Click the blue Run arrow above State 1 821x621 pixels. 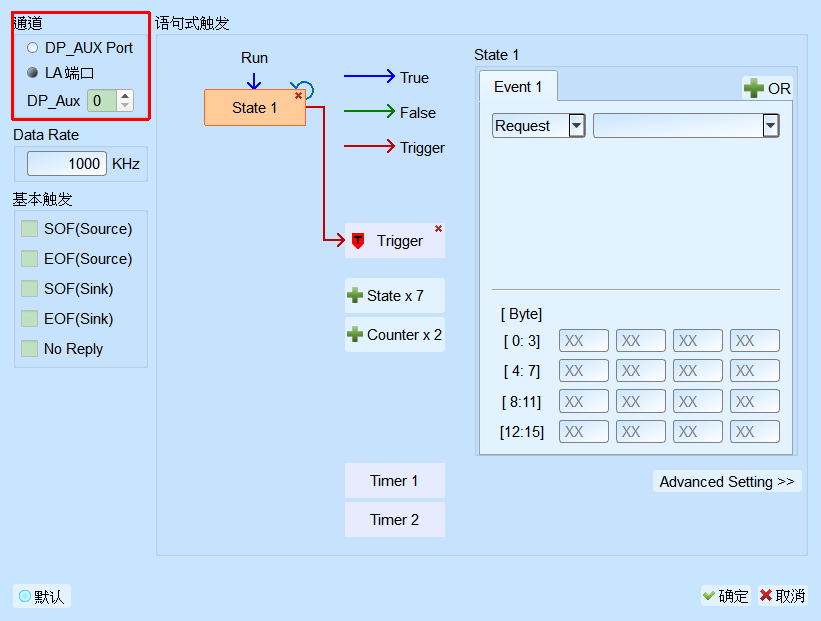point(254,80)
